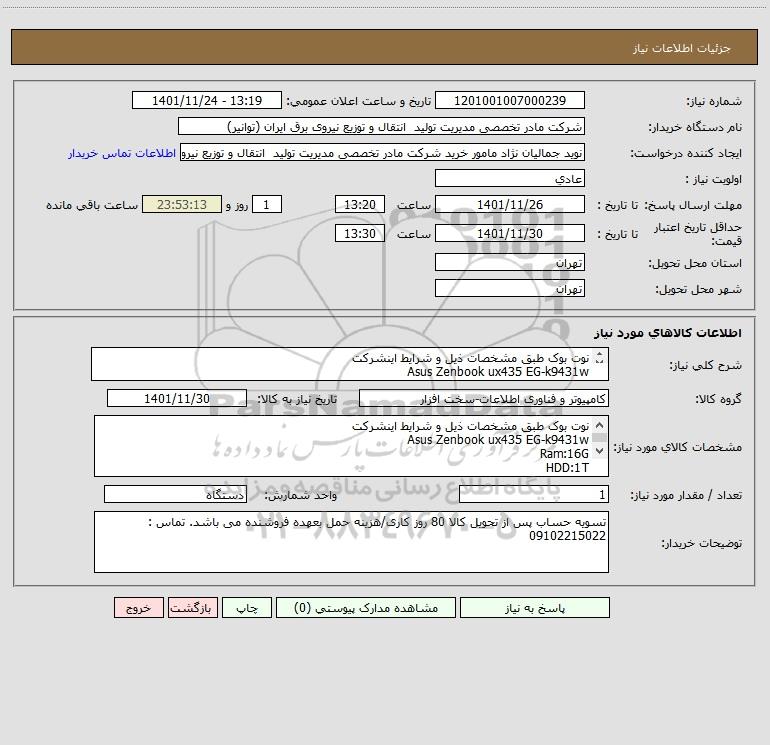Click the تاریخ نیاز به کالا field

[x=177, y=398]
